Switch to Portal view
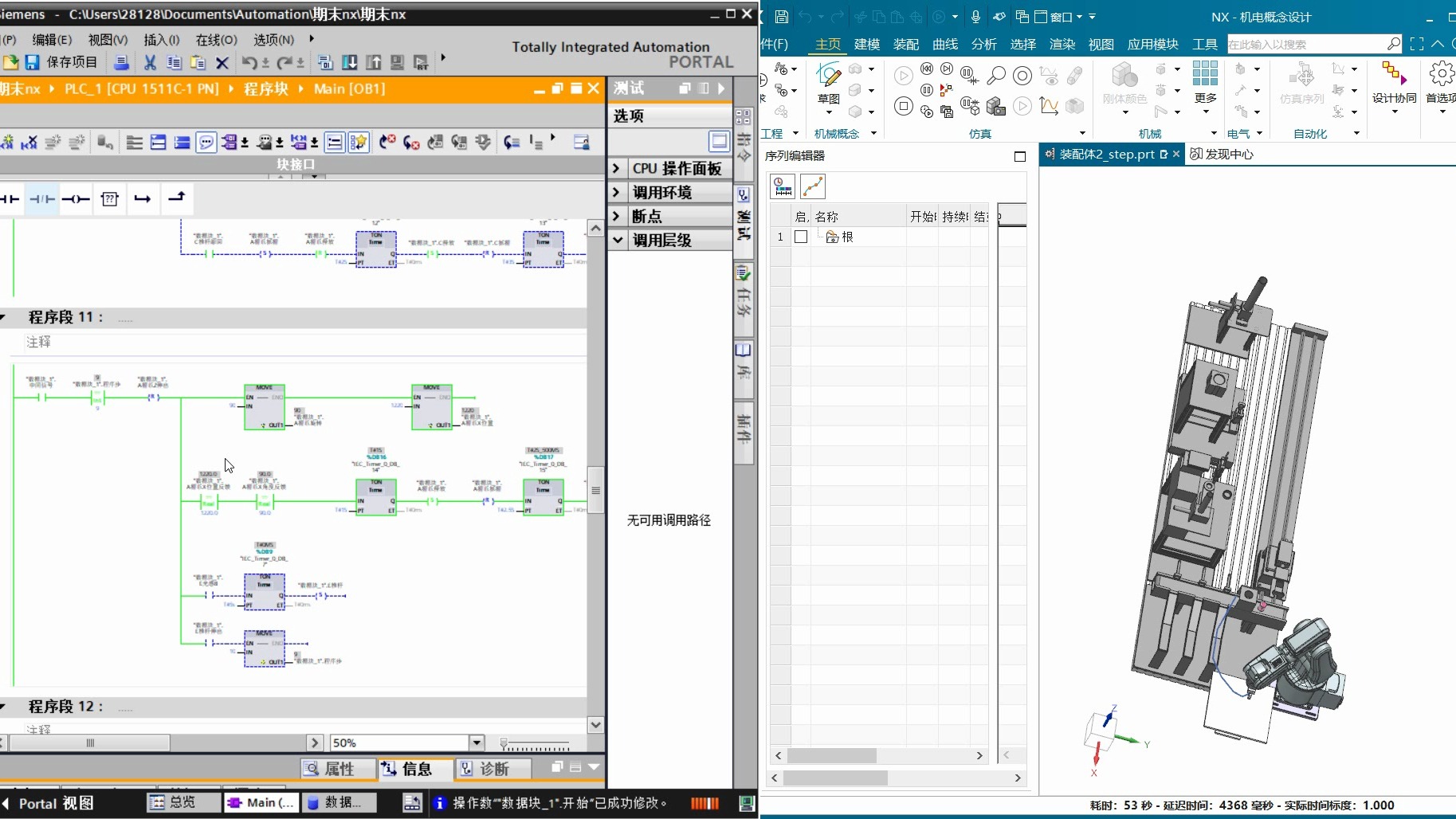1456x819 pixels. (56, 803)
